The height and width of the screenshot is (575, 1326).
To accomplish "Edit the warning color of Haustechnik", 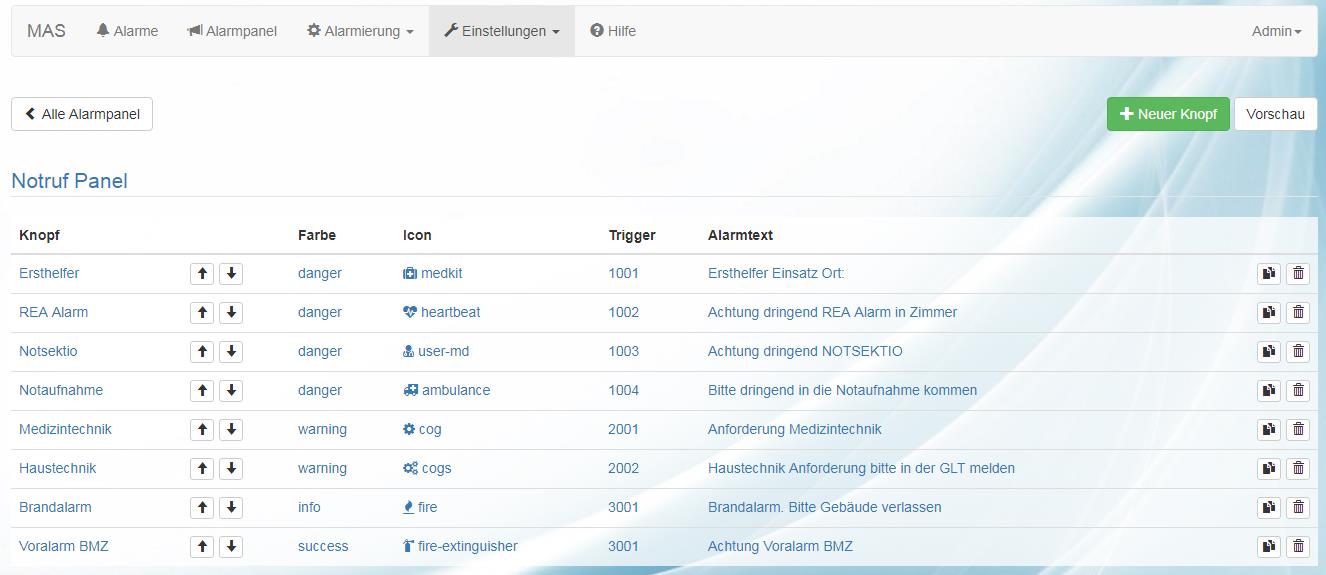I will coord(322,468).
